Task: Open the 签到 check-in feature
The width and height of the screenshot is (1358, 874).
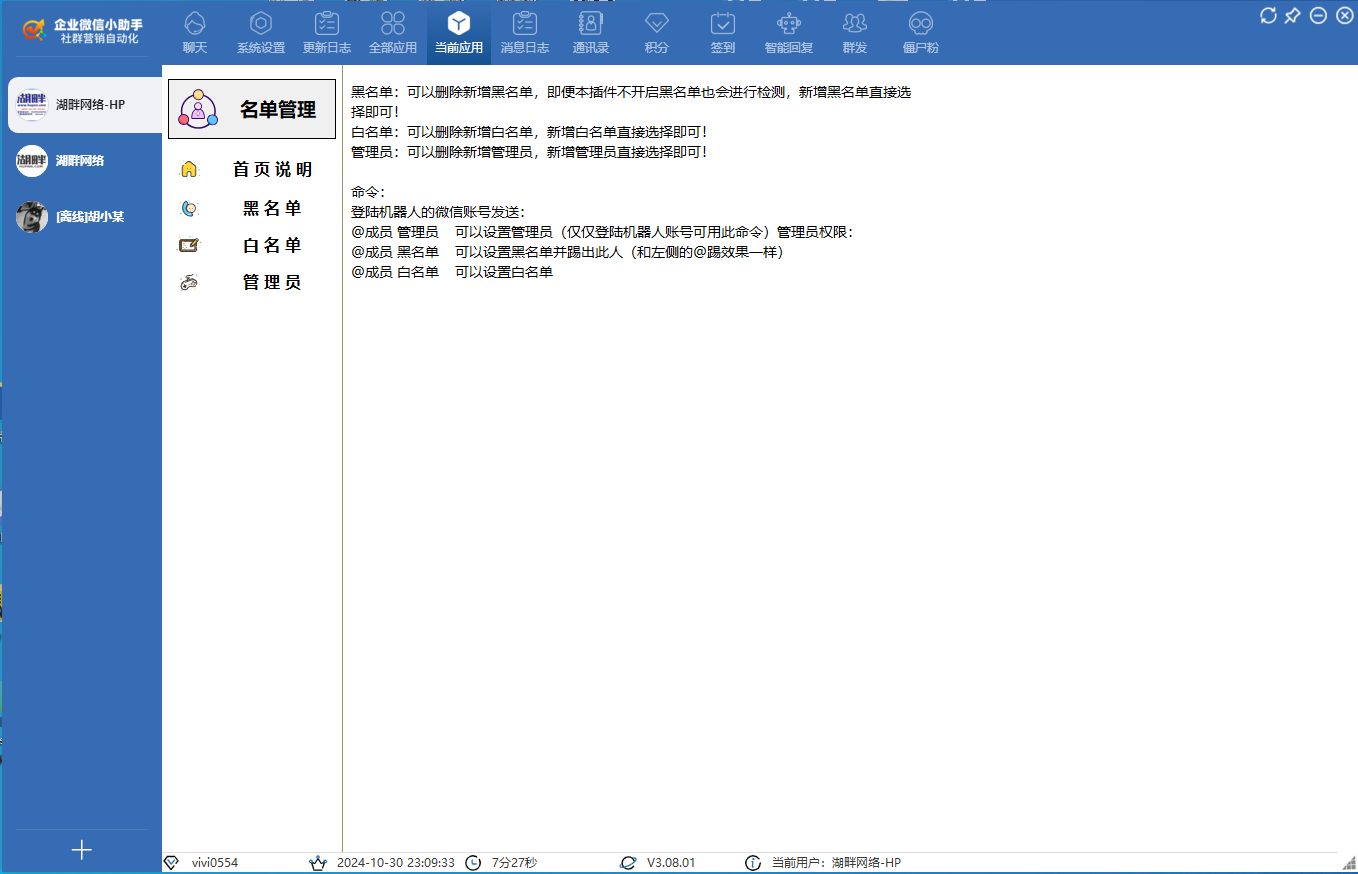Action: tap(722, 30)
